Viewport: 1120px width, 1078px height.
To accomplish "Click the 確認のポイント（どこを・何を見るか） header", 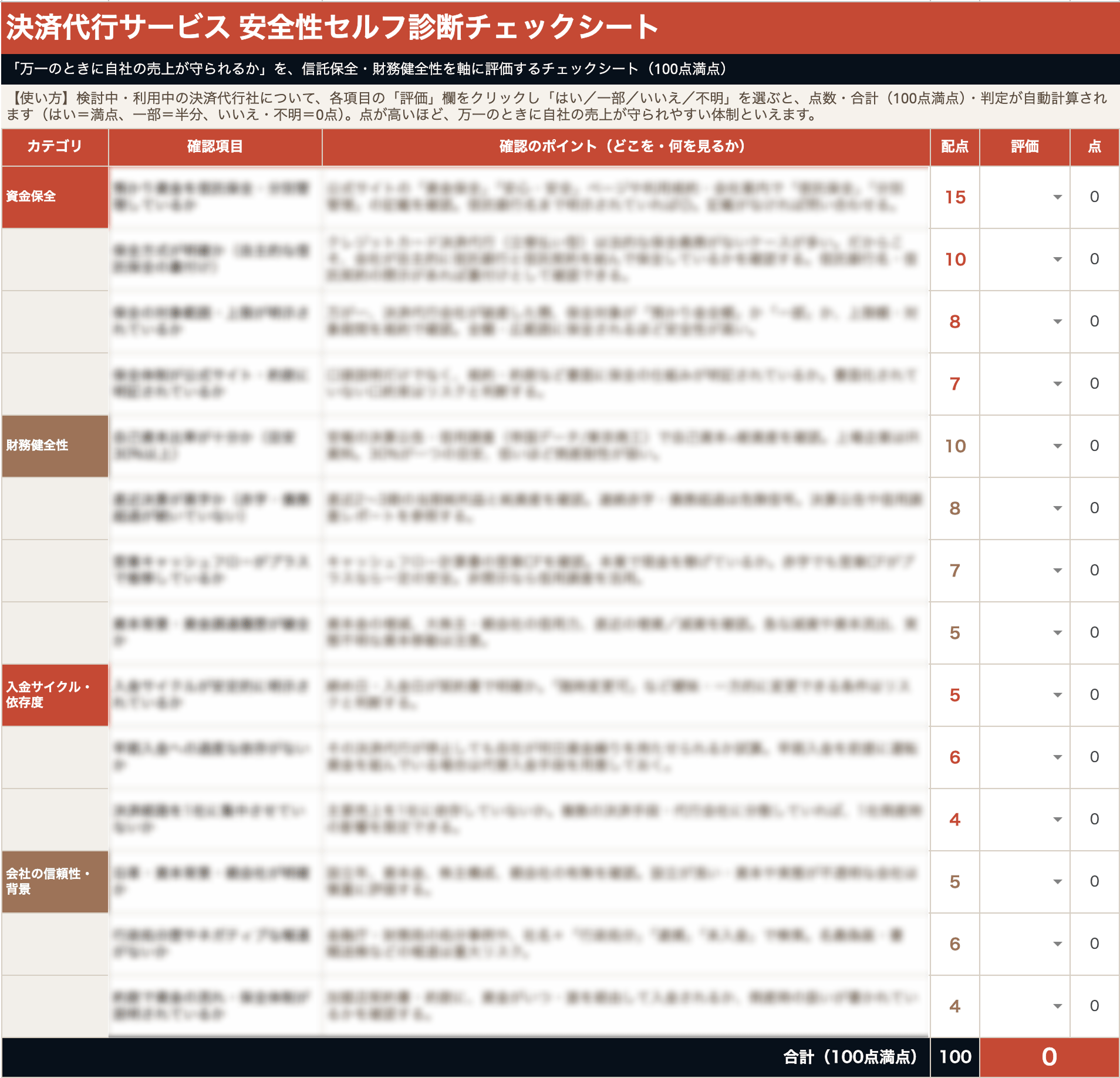I will 626,147.
